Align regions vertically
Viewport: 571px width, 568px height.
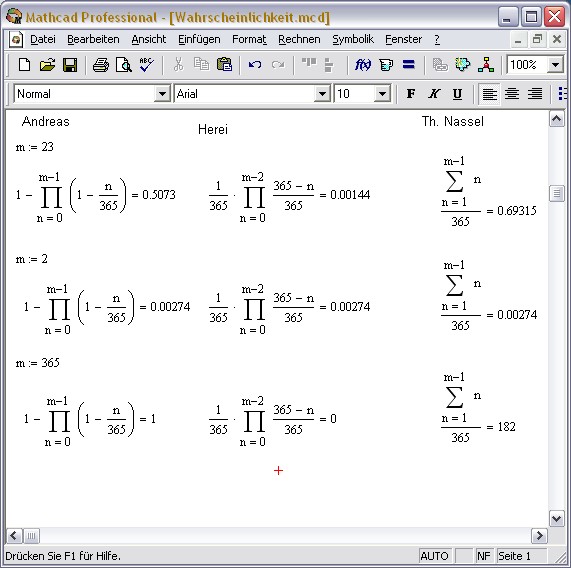coord(329,65)
